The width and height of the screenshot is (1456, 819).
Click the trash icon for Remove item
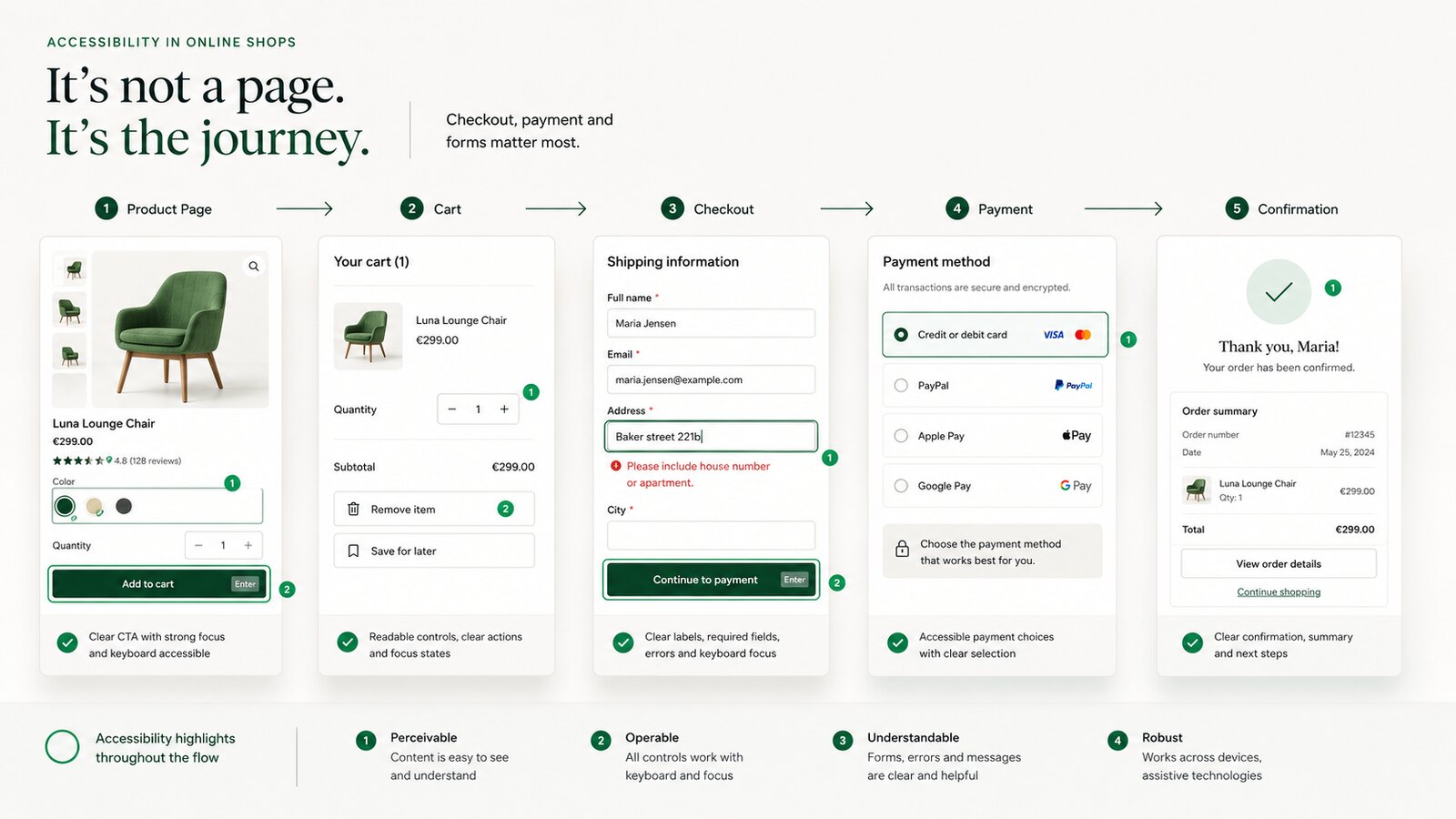pos(354,509)
